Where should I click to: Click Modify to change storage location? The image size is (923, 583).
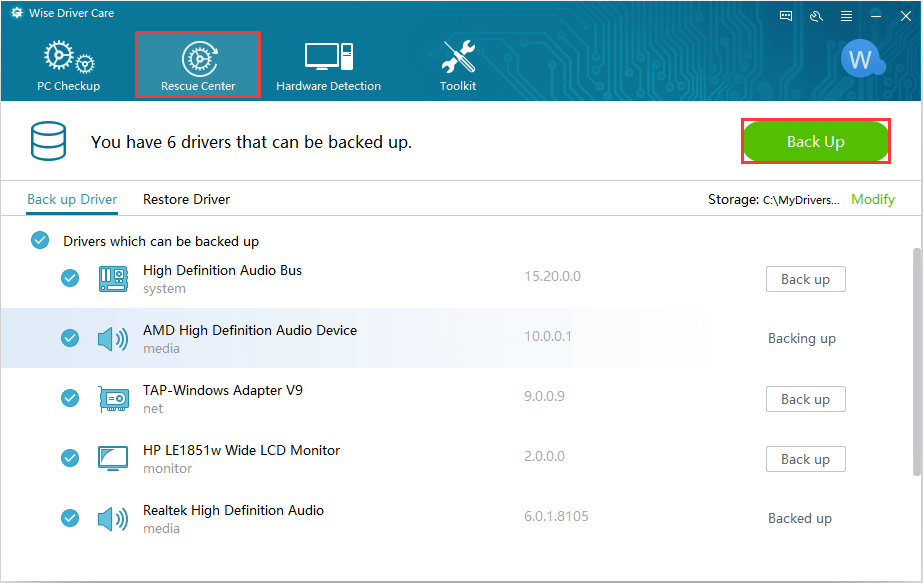[x=872, y=199]
